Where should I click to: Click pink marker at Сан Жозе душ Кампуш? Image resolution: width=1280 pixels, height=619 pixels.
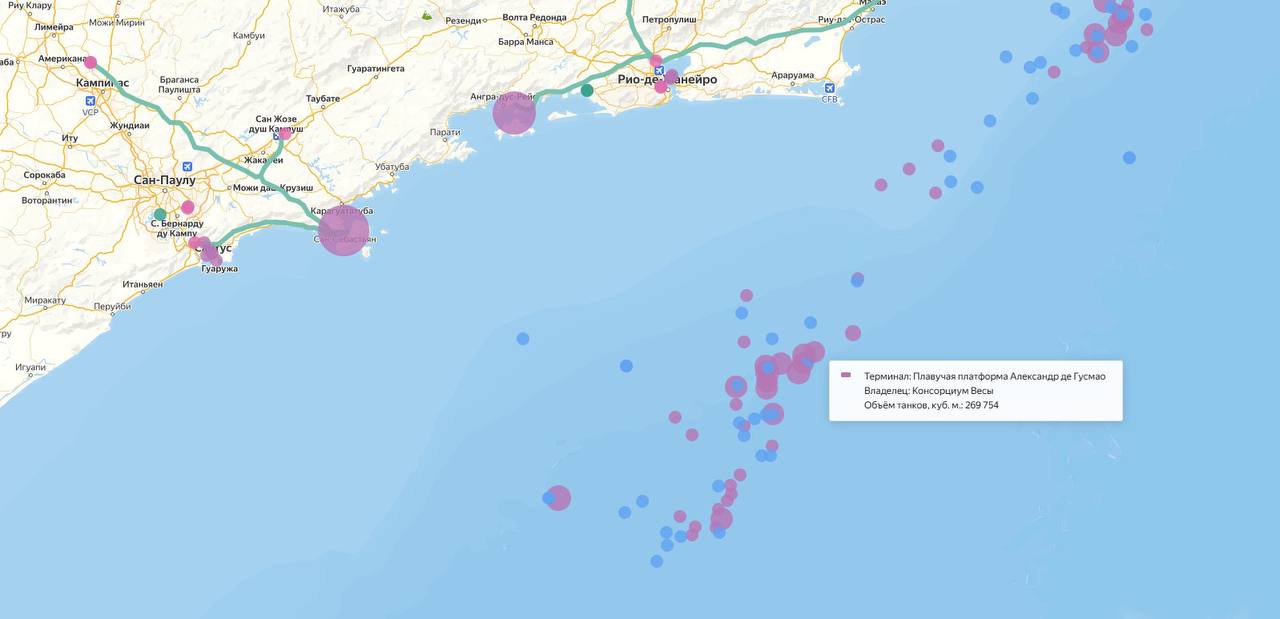pyautogui.click(x=285, y=133)
